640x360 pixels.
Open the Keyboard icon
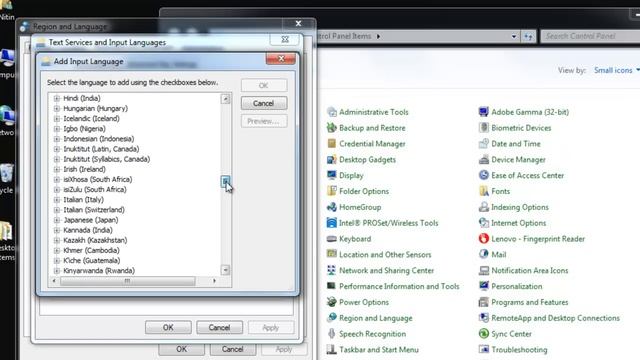331,239
